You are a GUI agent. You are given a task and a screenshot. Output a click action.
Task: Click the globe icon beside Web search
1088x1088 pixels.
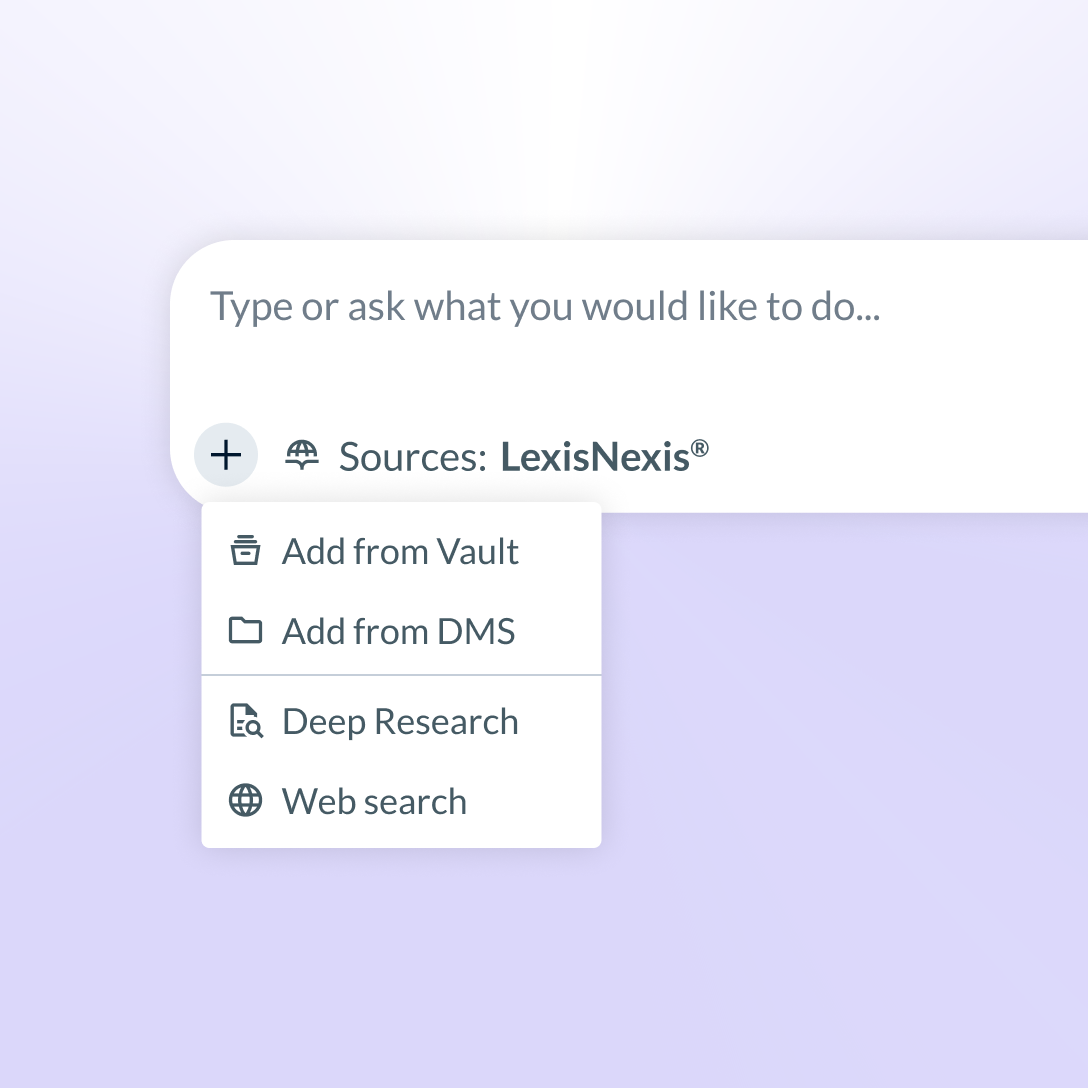(246, 801)
